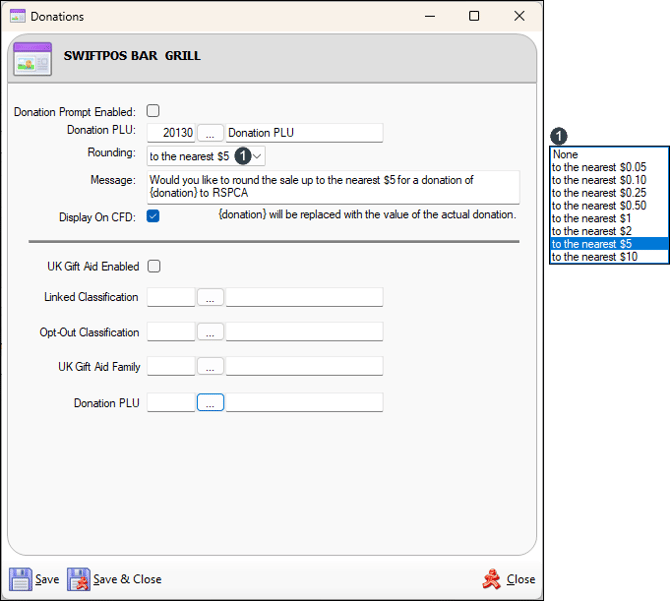
Task: Click the SwiftPOS header image icon
Action: [32, 59]
